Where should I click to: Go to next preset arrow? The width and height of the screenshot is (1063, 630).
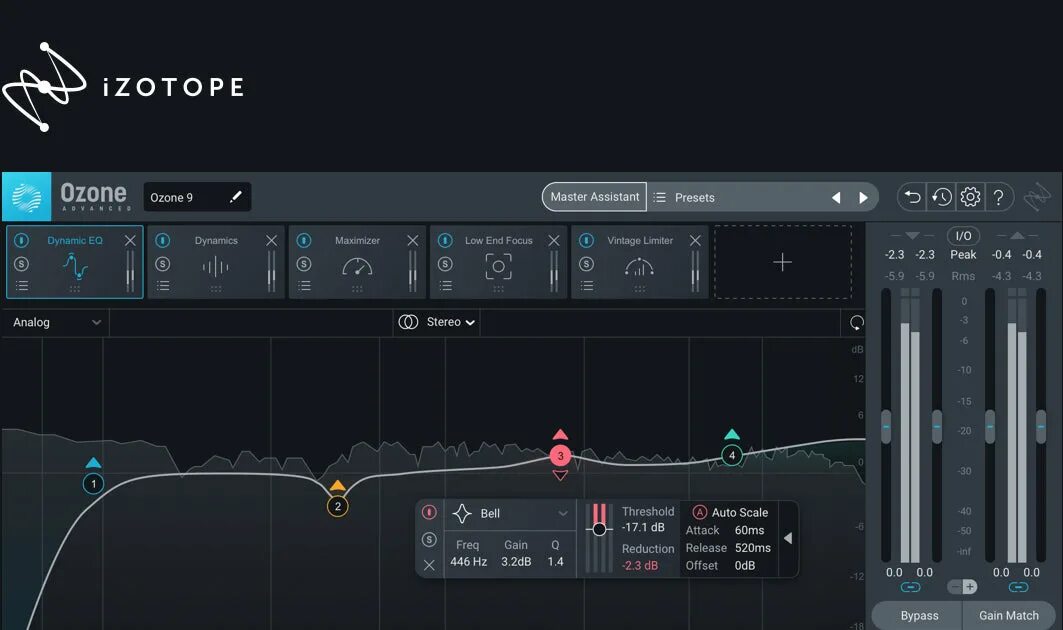[x=863, y=197]
